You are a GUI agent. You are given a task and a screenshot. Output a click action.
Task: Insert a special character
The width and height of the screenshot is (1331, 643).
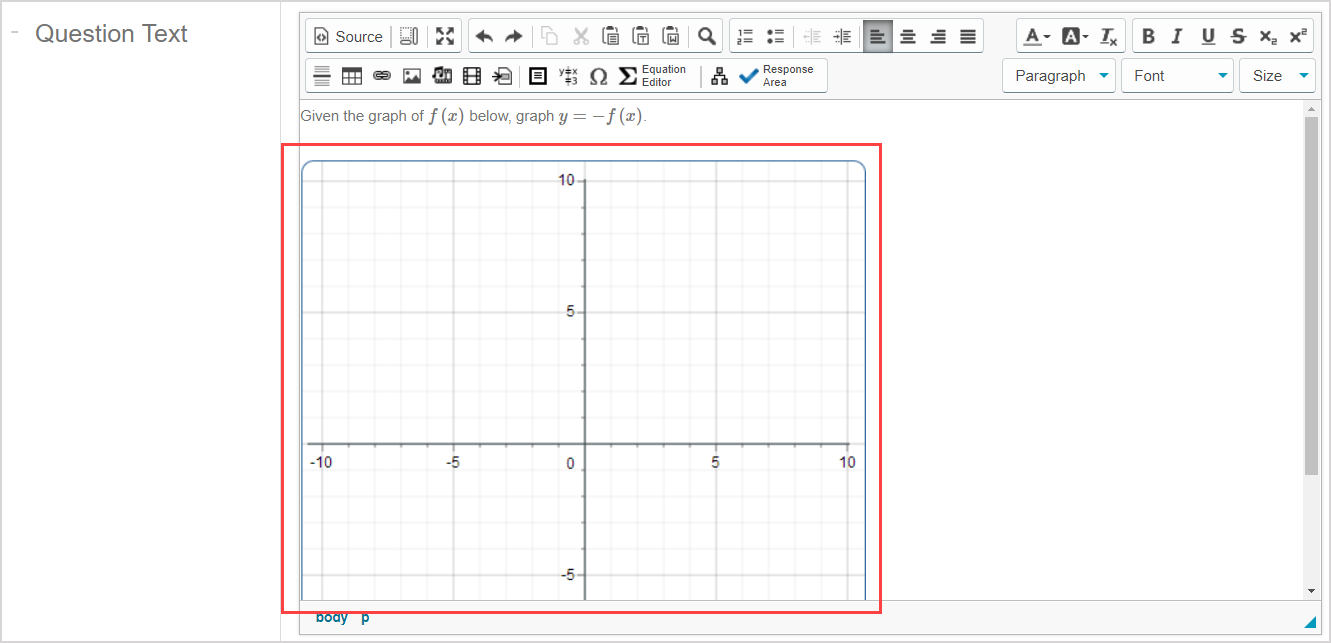pyautogui.click(x=599, y=75)
